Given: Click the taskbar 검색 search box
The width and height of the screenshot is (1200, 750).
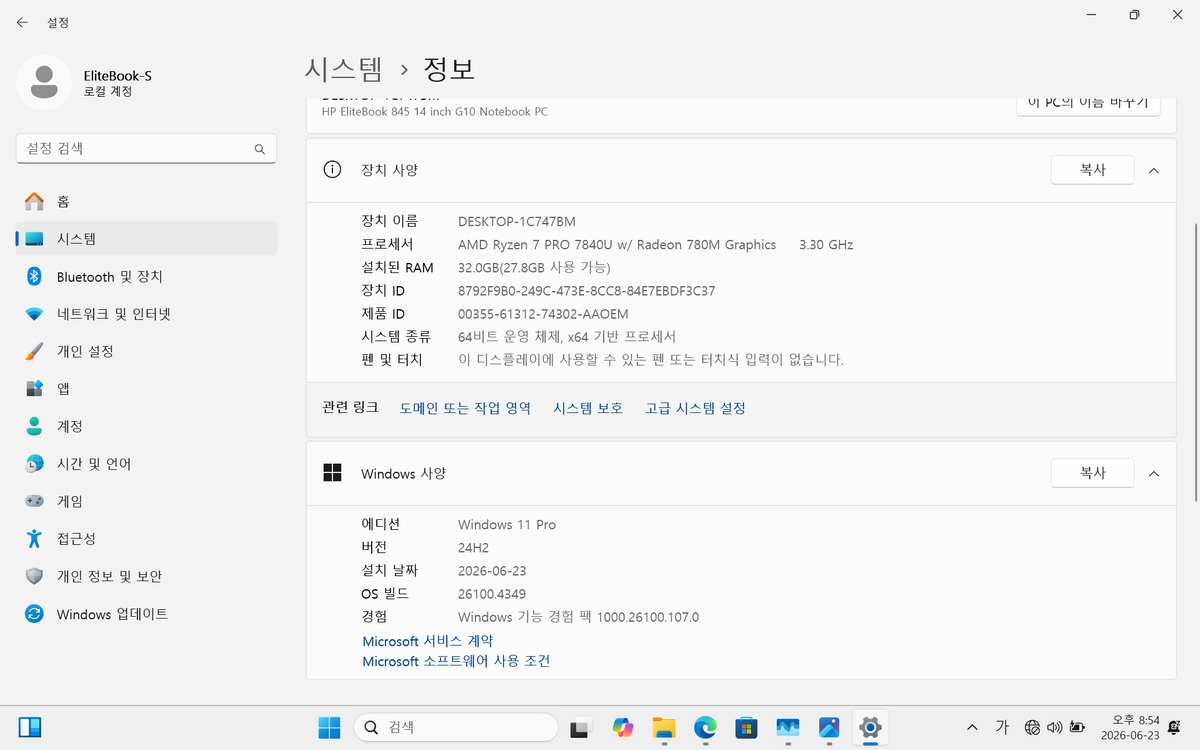Looking at the screenshot, I should (456, 727).
